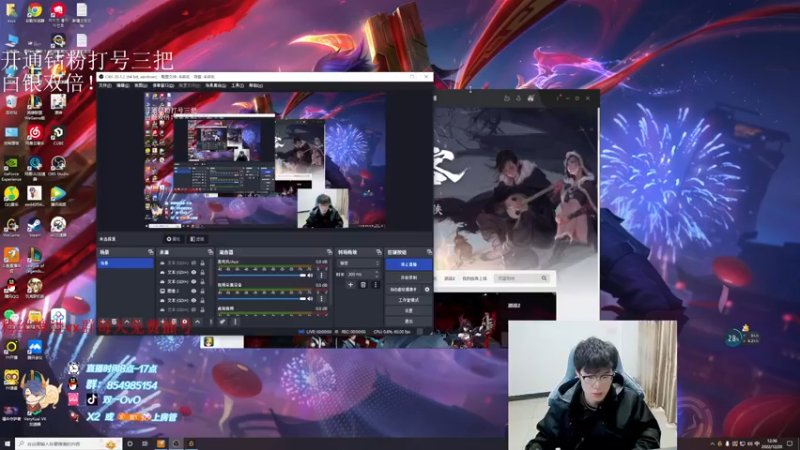The image size is (800, 450).
Task: Mute the 视频采集设备 audio track
Action: 310,298
